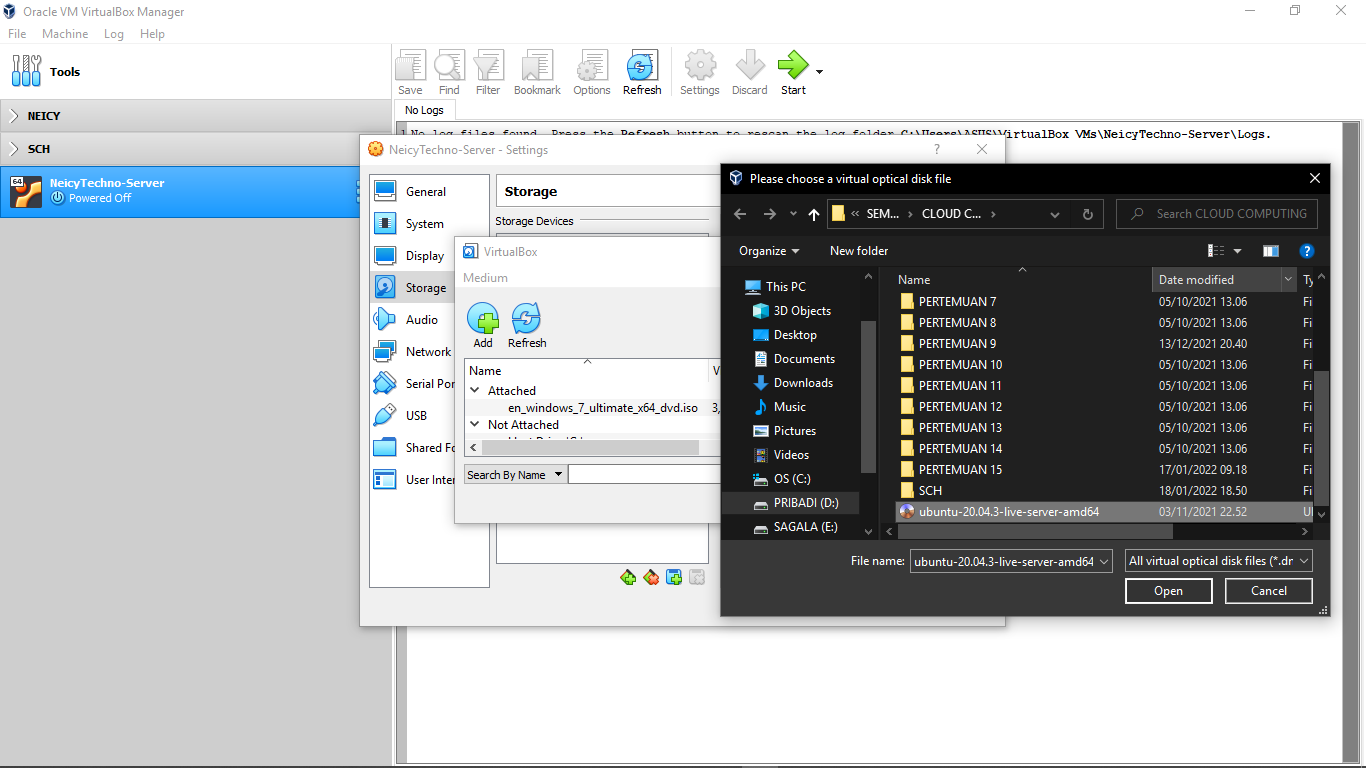Open the file type filter dropdown
1366x768 pixels.
[1218, 562]
